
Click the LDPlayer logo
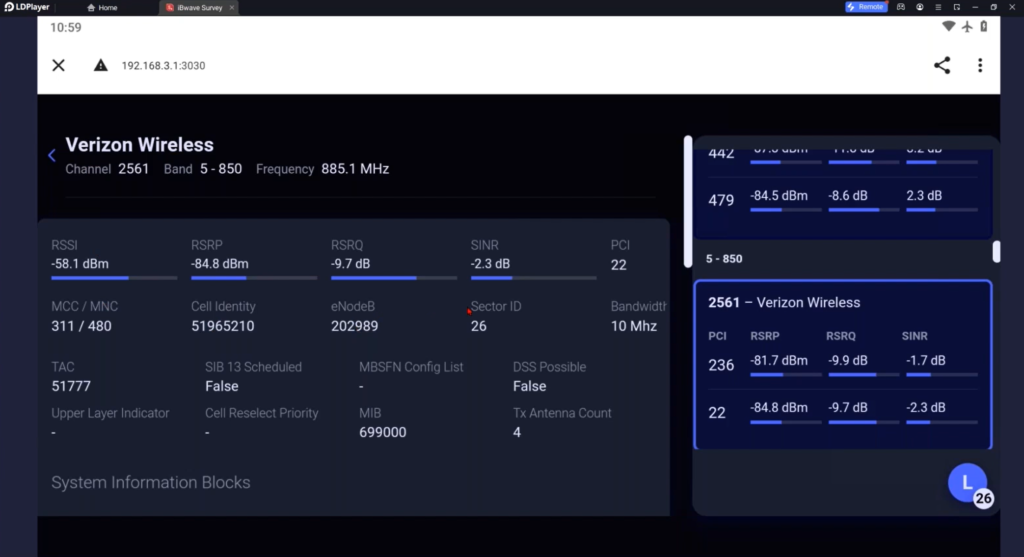tap(27, 7)
